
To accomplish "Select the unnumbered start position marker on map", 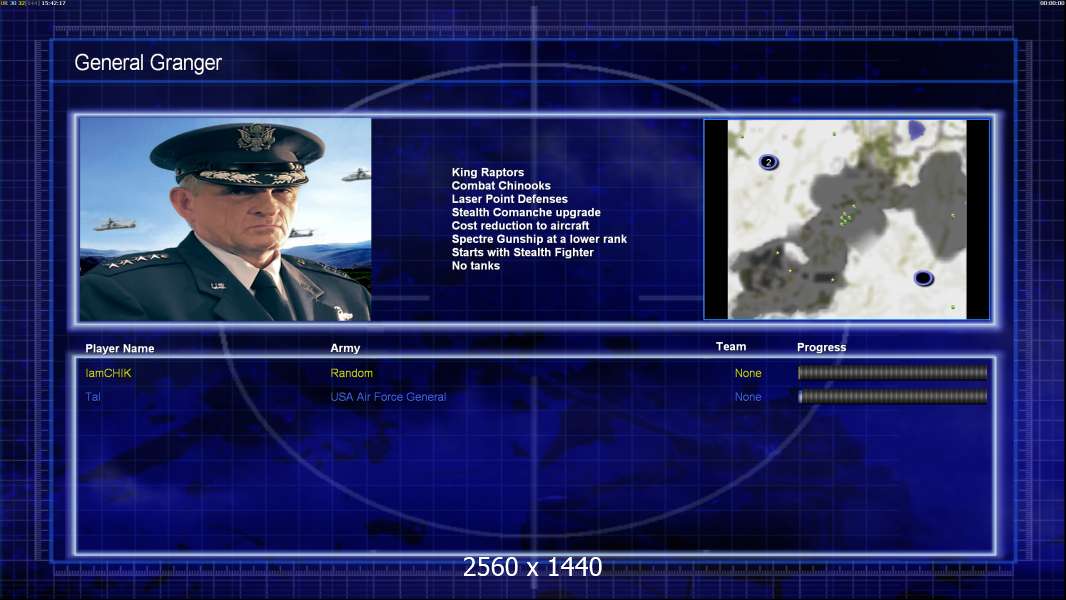I will (x=923, y=277).
